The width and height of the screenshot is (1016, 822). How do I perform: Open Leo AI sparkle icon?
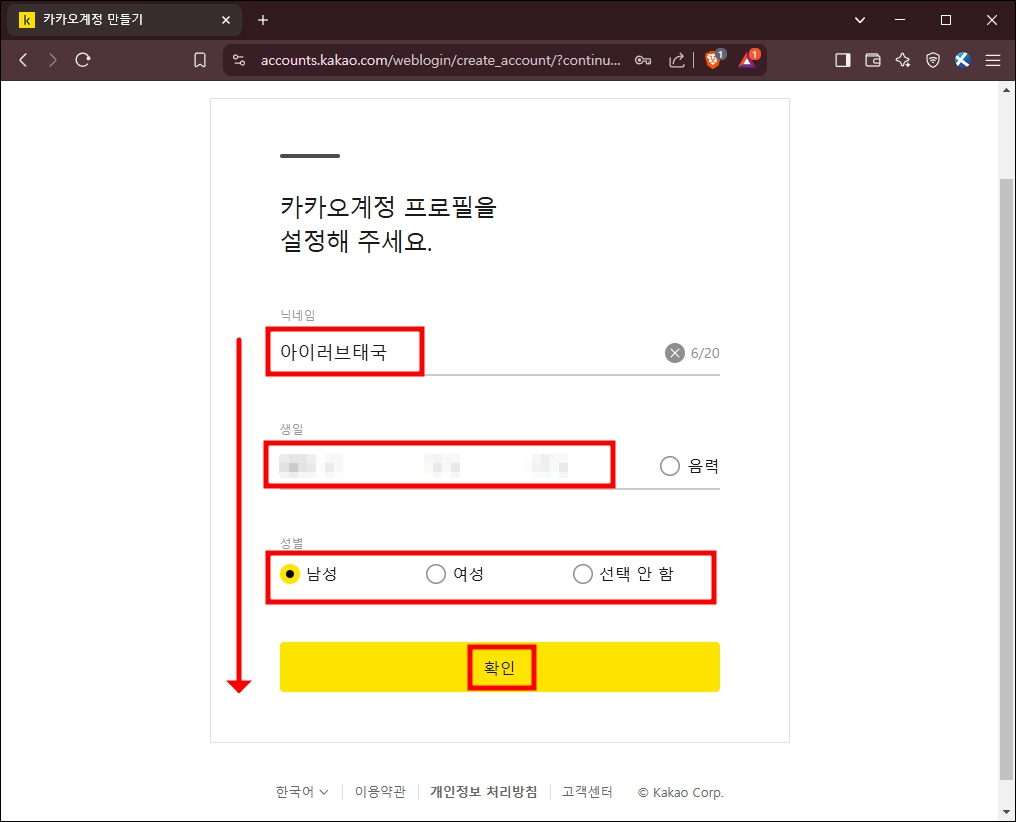903,60
